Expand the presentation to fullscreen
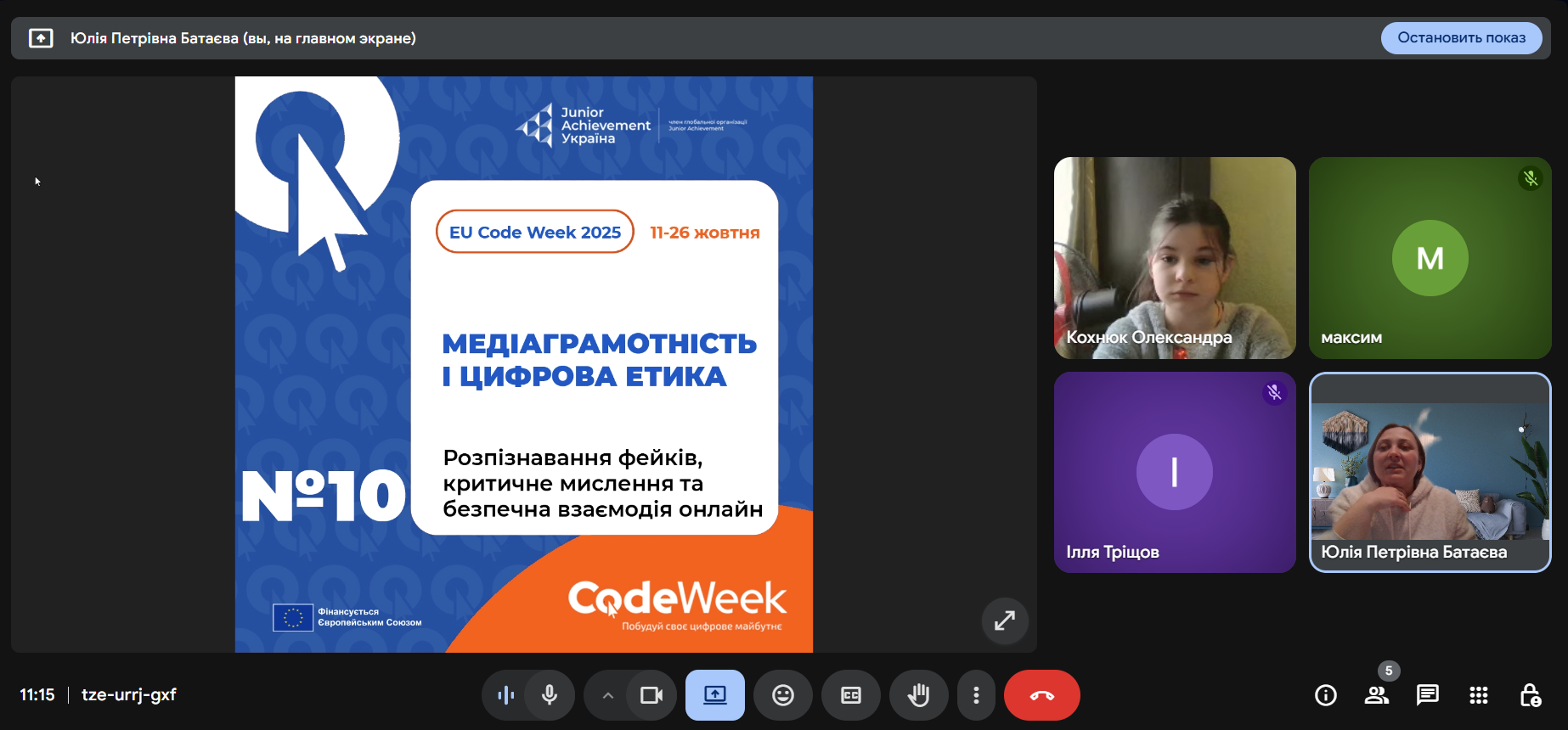1568x730 pixels. [x=1005, y=620]
